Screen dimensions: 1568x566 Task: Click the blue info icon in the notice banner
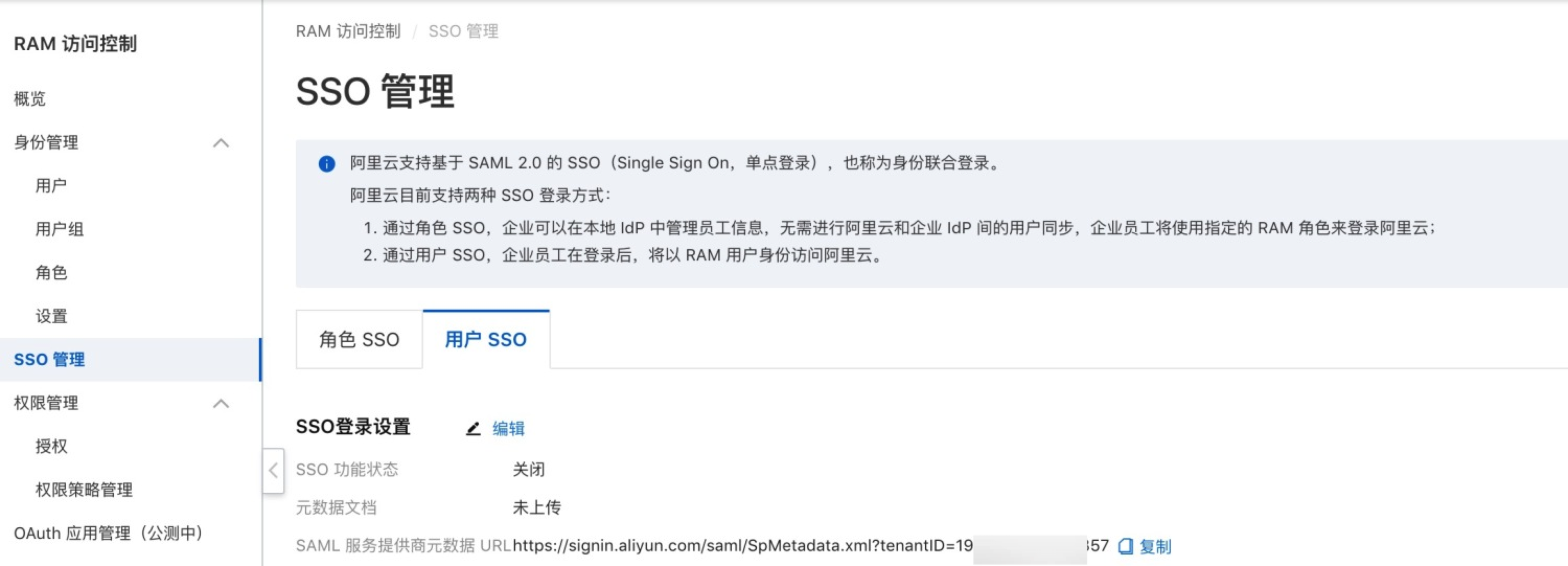click(x=327, y=163)
